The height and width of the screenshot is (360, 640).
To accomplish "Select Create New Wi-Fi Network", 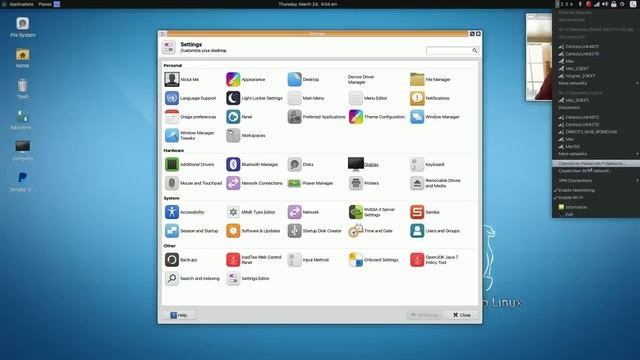I will click(596, 171).
